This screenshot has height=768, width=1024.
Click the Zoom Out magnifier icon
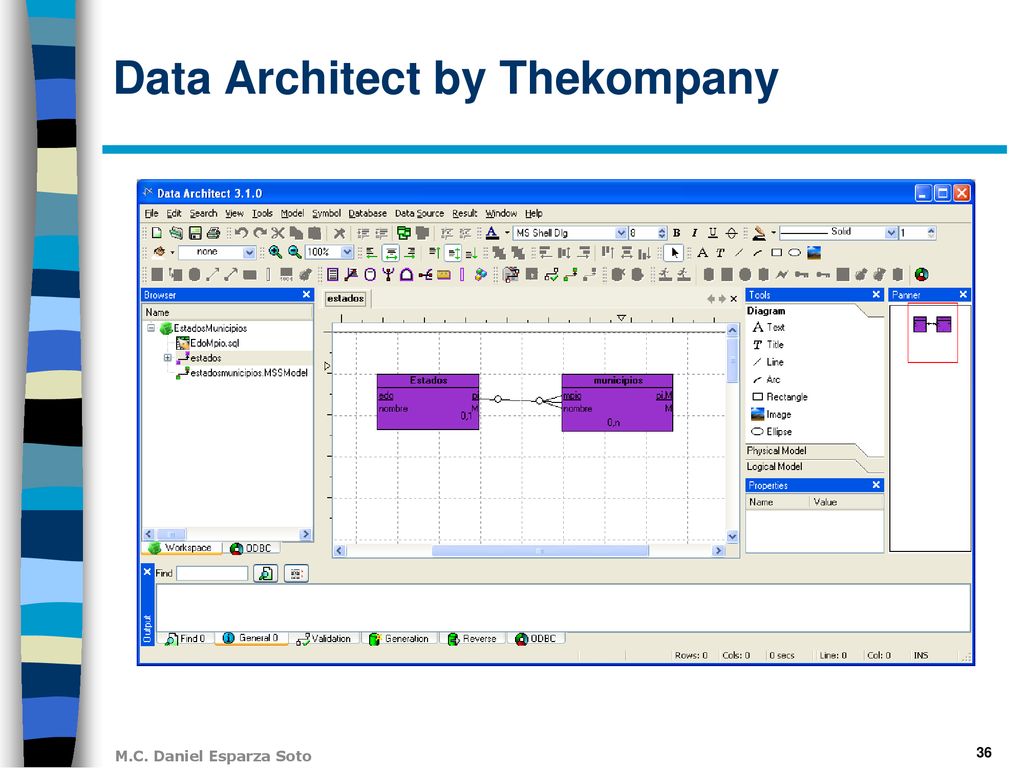coord(295,252)
